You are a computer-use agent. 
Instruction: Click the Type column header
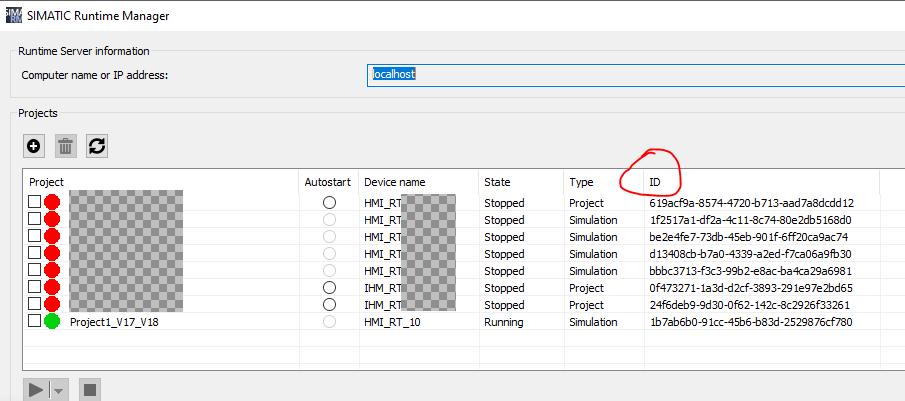tap(581, 182)
